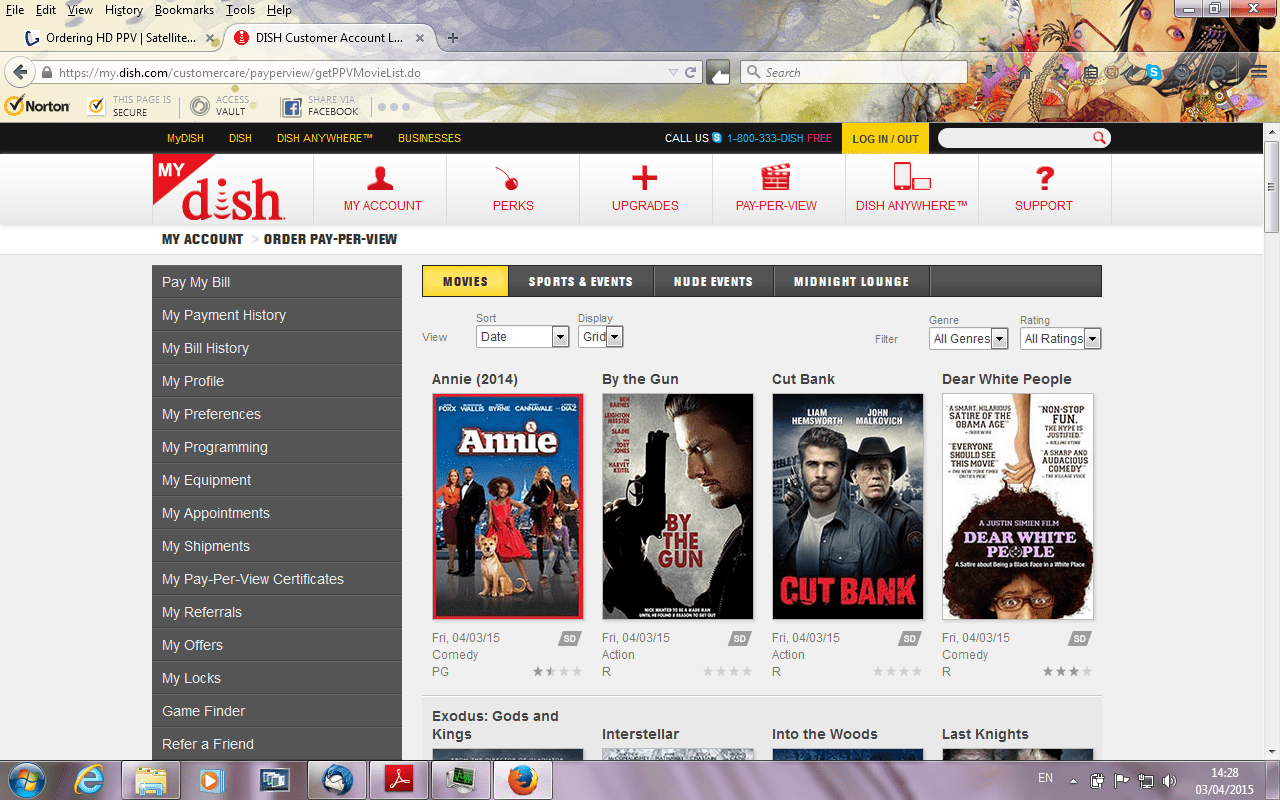Image resolution: width=1280 pixels, height=800 pixels.
Task: Open the My Account person icon
Action: [380, 178]
